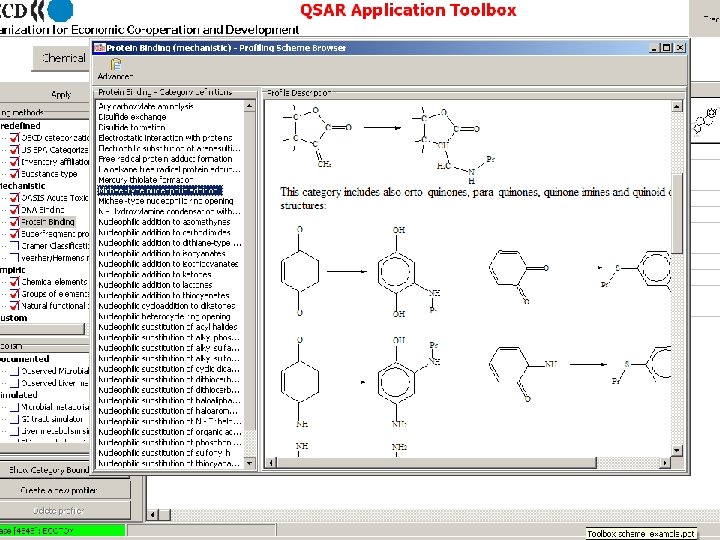This screenshot has width=720, height=540.
Task: Select Michael-type nucleophilic ring opening
Action: [x=166, y=201]
